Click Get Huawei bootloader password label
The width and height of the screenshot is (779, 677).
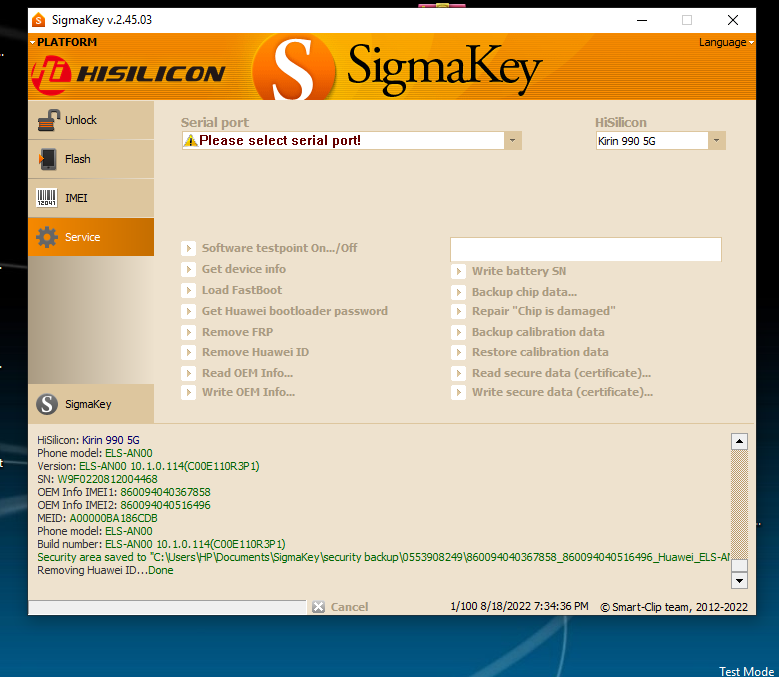[295, 311]
